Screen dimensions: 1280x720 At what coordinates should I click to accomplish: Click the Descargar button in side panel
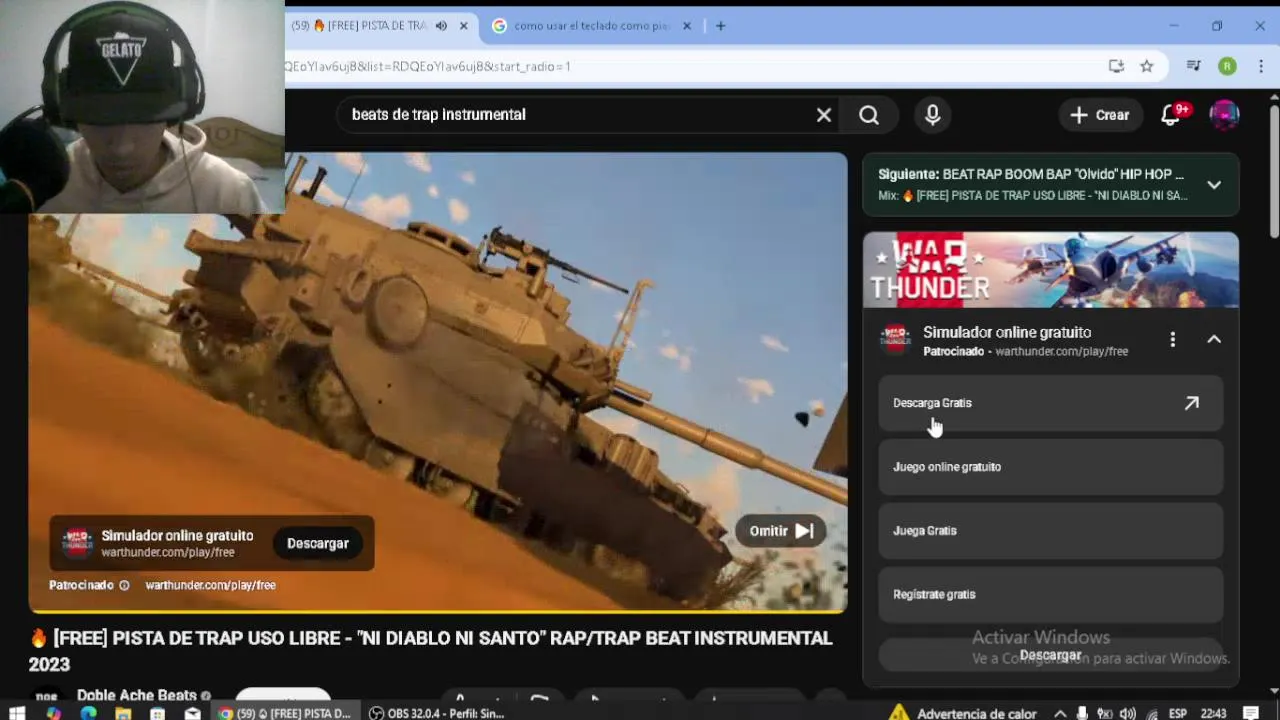tap(1050, 655)
